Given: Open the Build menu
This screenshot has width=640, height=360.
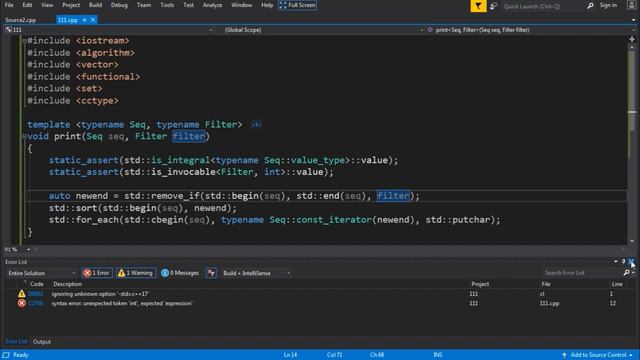Looking at the screenshot, I should [x=95, y=5].
